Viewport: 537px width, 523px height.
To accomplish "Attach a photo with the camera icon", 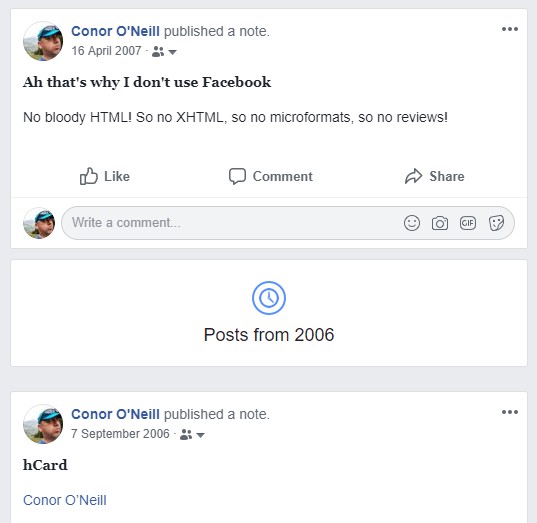I will [440, 223].
